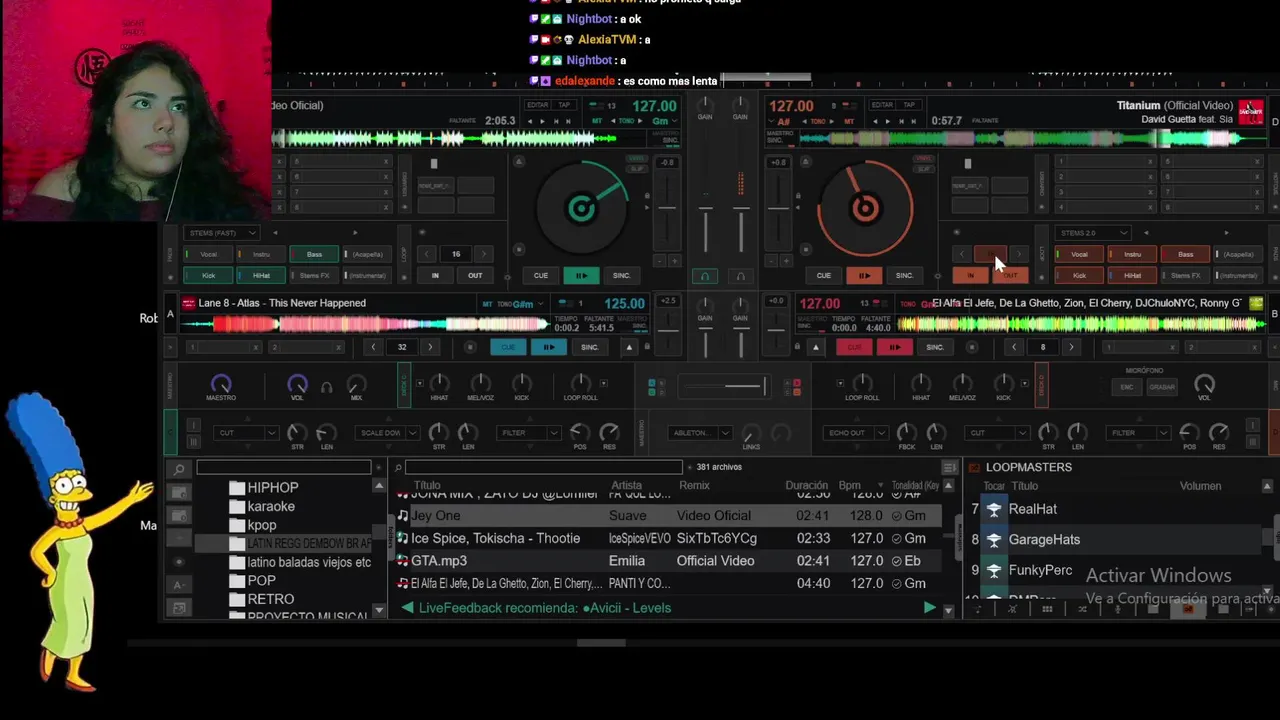The image size is (1280, 720).
Task: Click the headphone VOL knob
Action: coord(297,383)
